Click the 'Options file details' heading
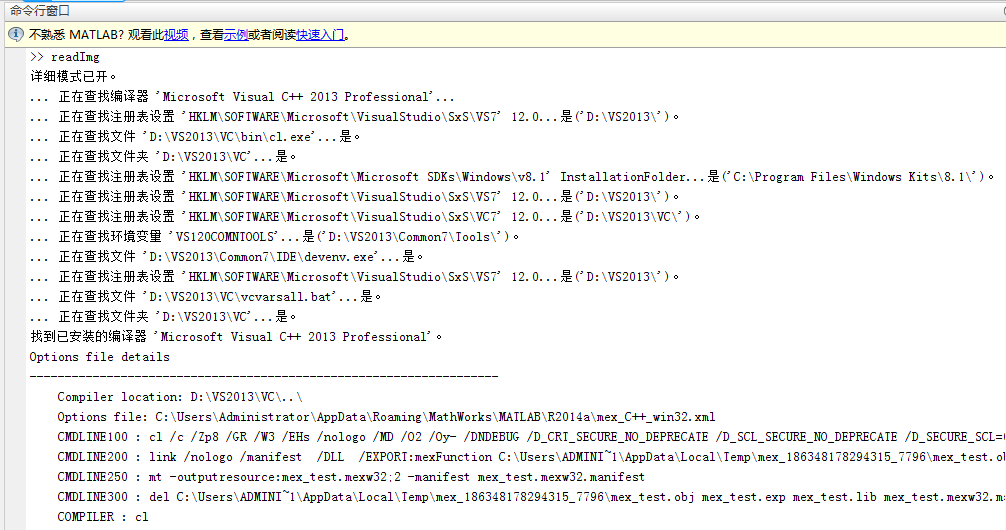 [99, 357]
